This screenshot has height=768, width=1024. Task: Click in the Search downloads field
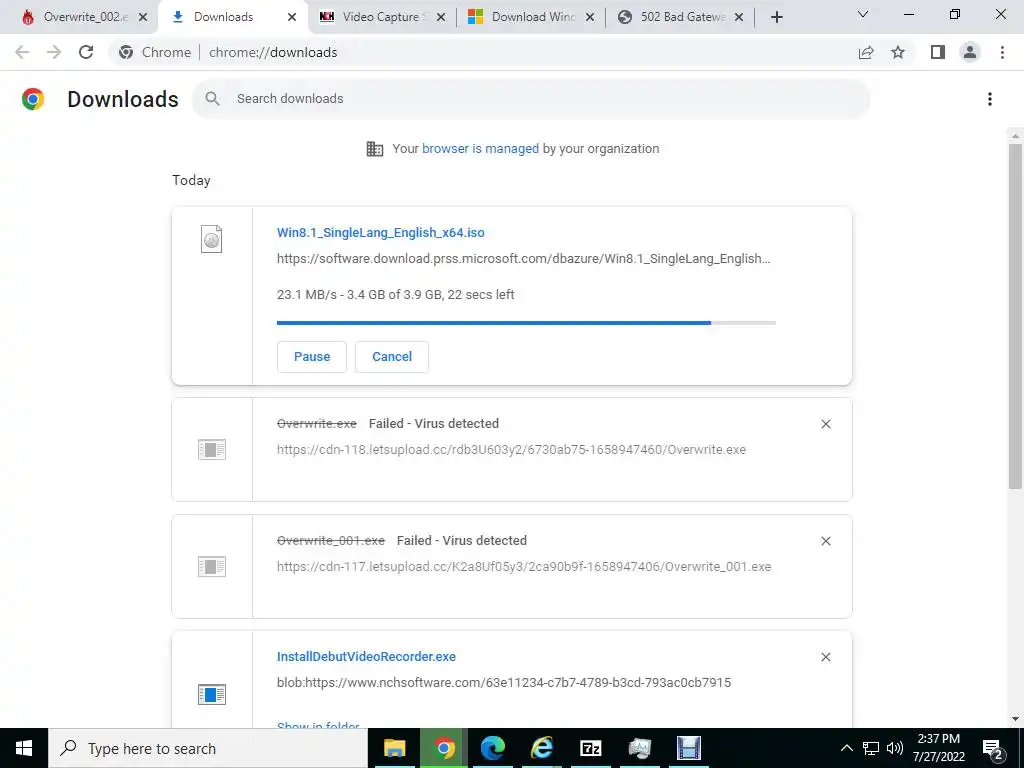click(x=531, y=99)
